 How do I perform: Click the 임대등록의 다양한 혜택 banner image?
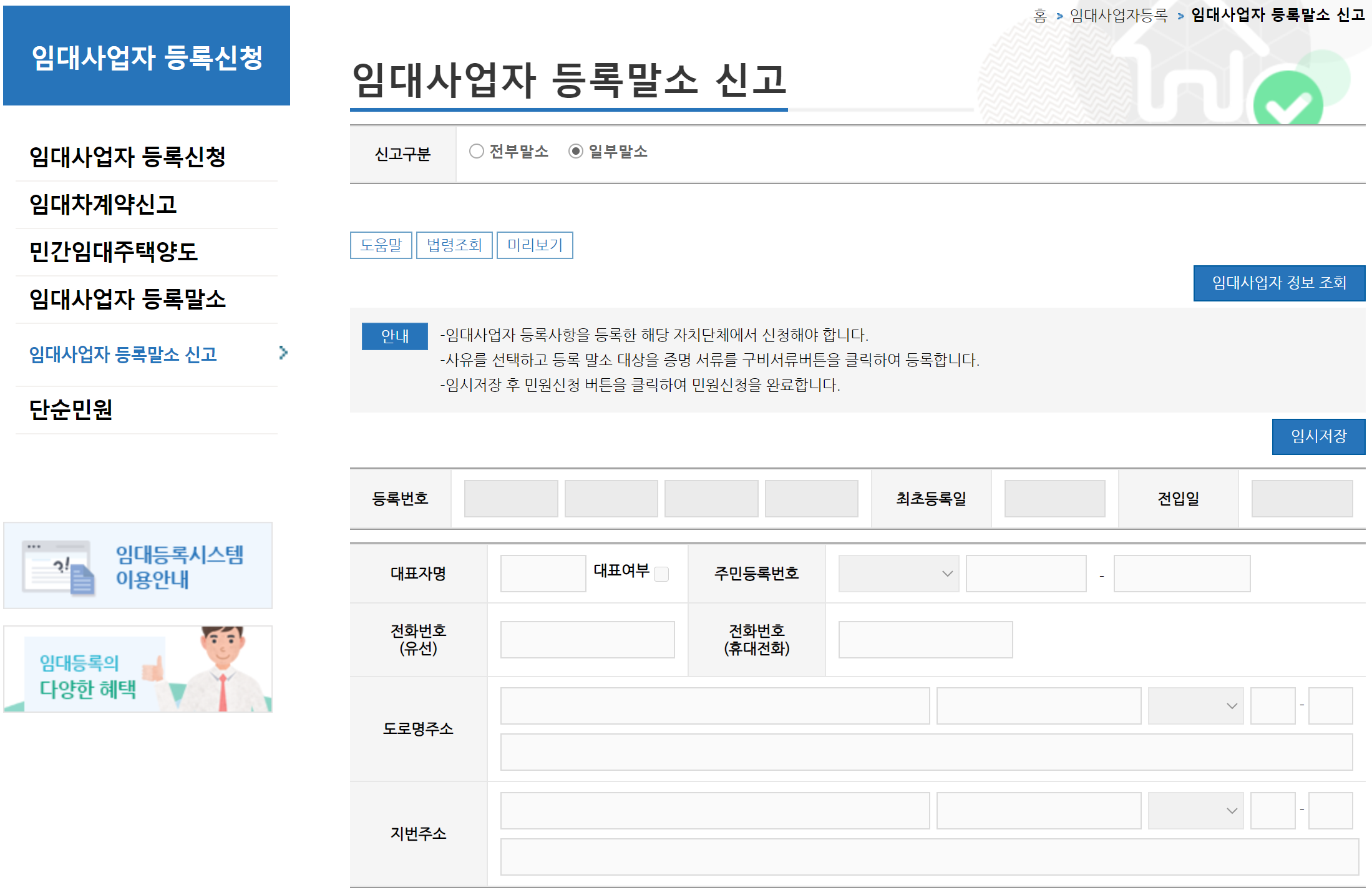click(x=138, y=670)
